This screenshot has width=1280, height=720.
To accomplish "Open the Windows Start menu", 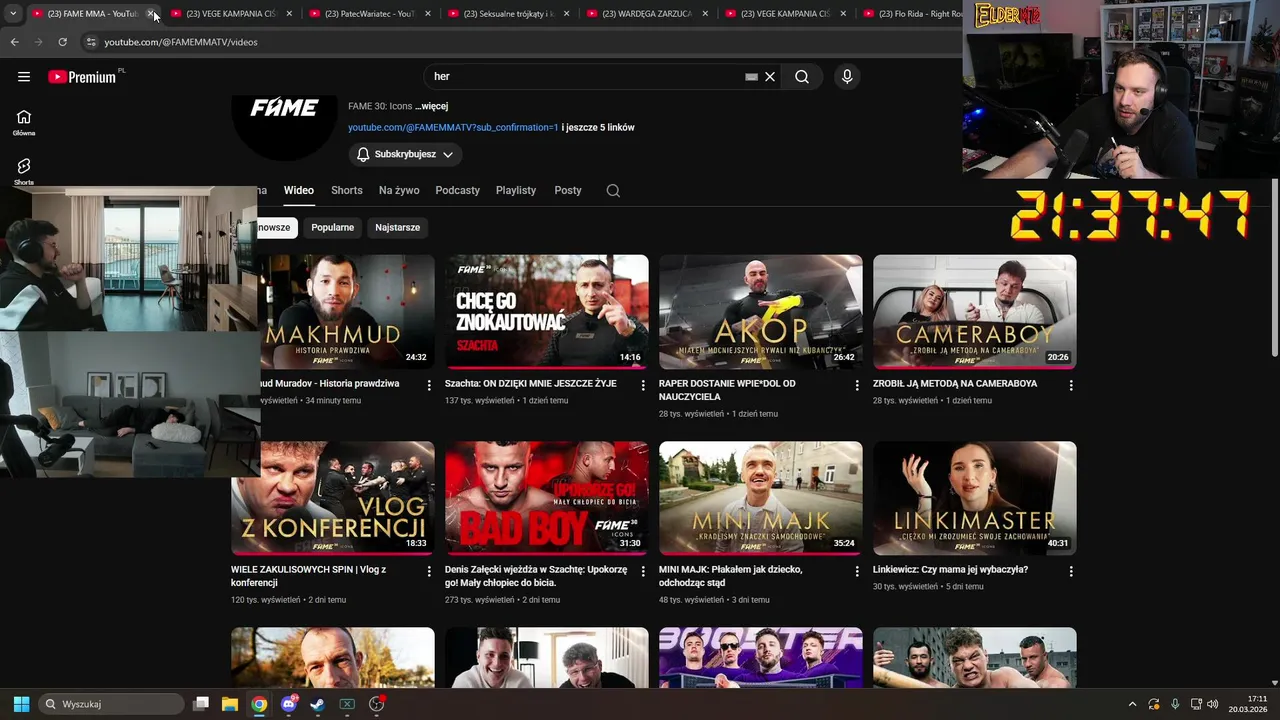I will click(x=21, y=704).
